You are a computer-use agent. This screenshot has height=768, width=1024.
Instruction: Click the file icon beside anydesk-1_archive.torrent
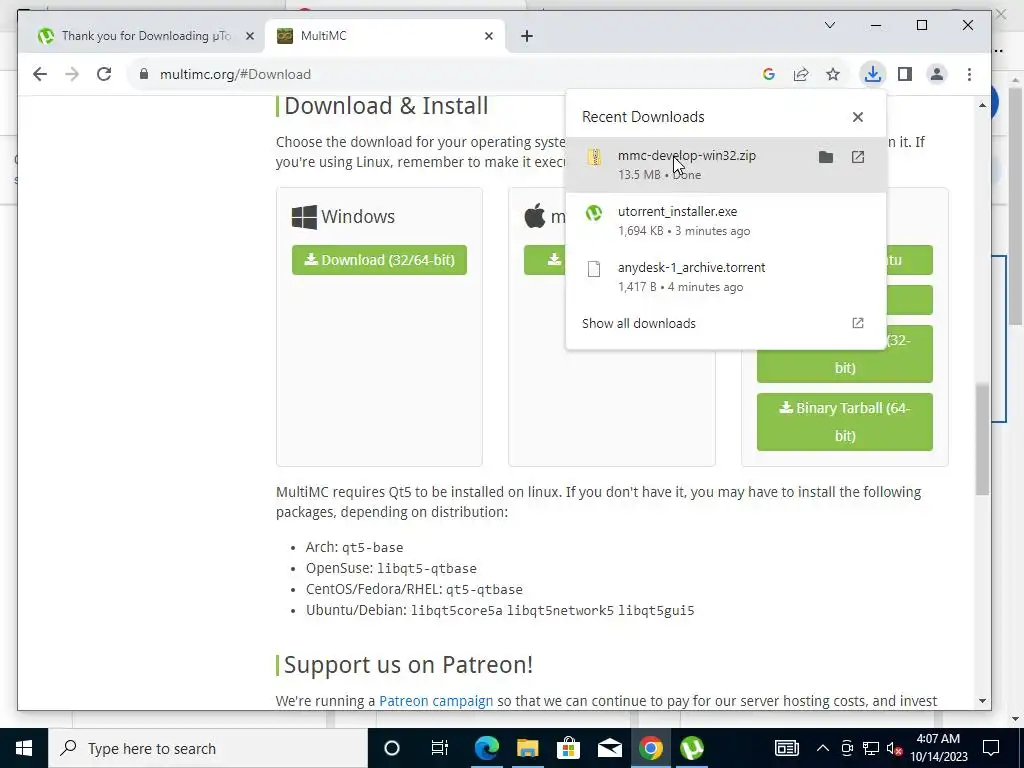[594, 269]
